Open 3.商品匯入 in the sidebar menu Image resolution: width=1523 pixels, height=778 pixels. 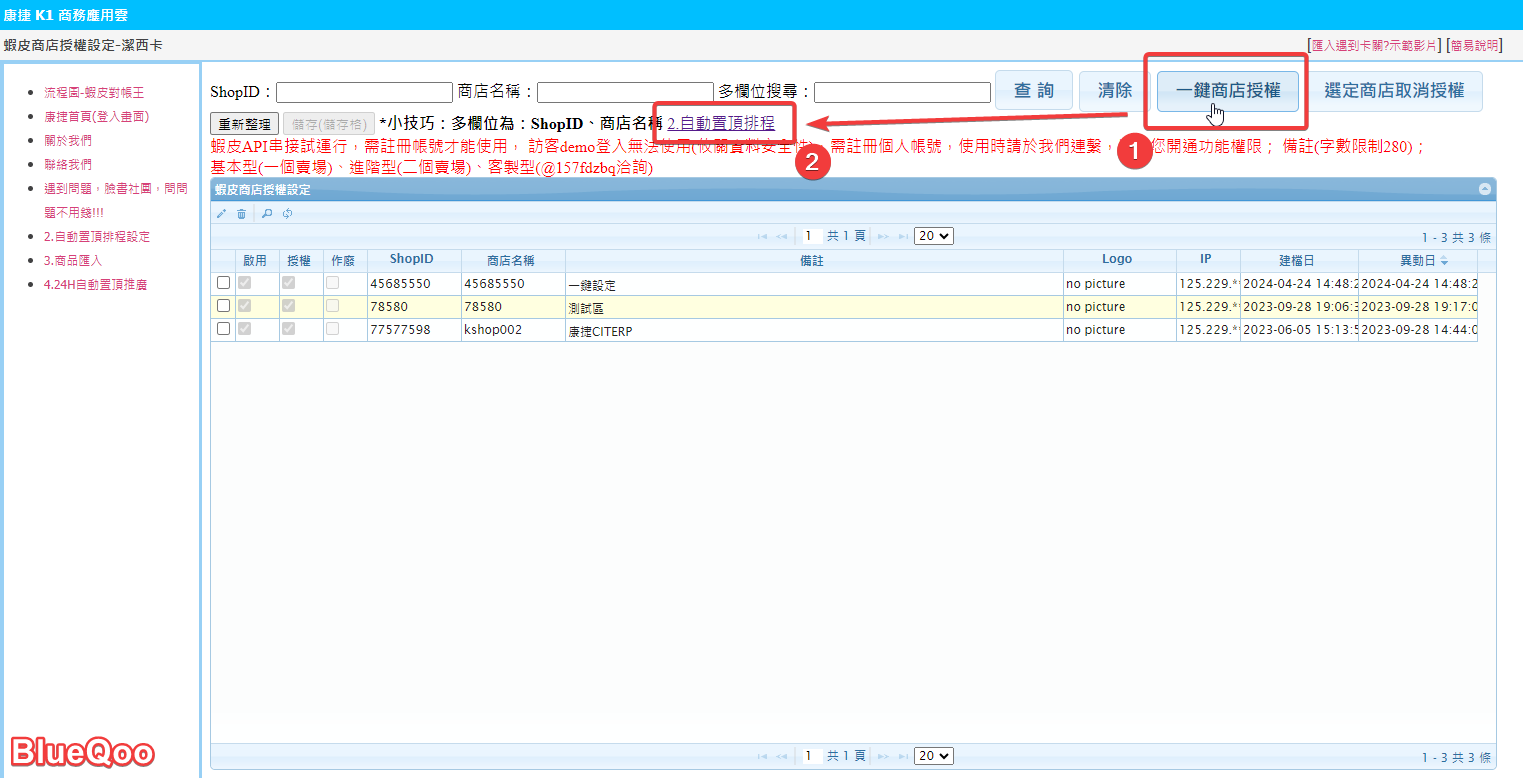point(73,261)
